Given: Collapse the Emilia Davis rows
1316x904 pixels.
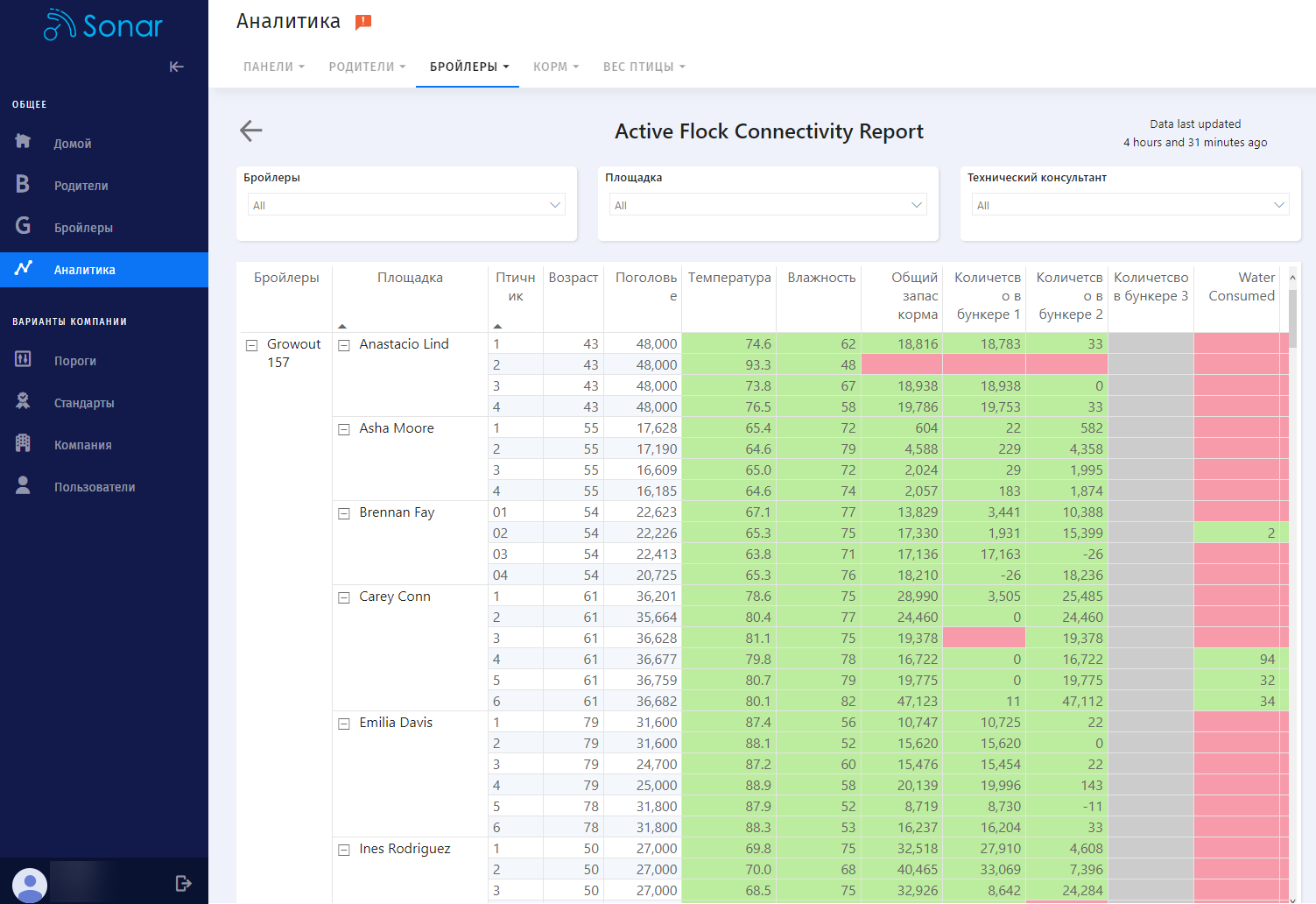Looking at the screenshot, I should 344,724.
